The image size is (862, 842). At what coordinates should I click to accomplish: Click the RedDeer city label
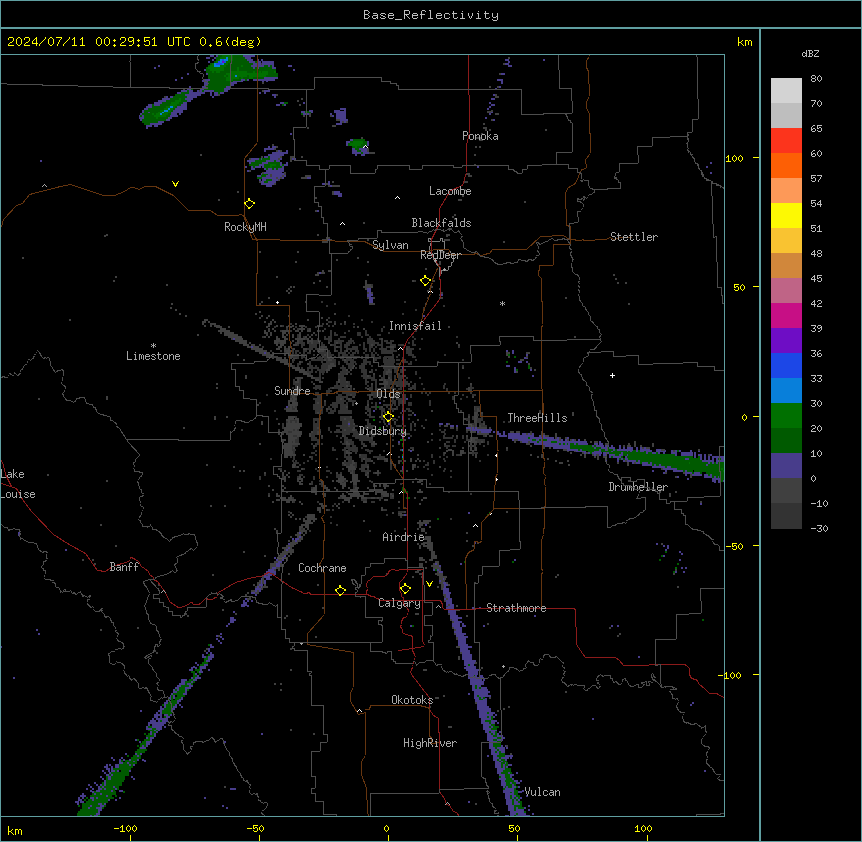tap(440, 255)
